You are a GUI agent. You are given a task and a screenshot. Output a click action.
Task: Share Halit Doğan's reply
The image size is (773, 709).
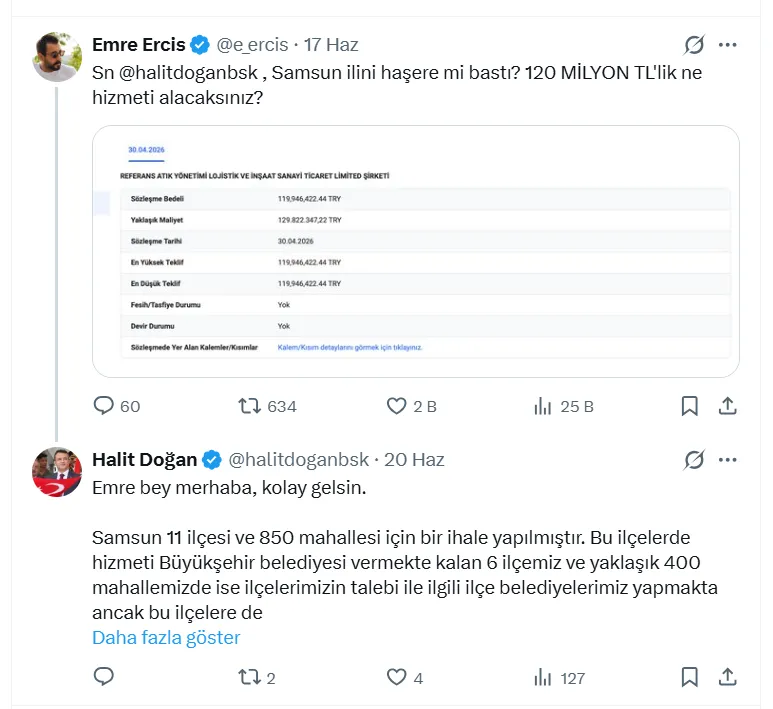(728, 677)
